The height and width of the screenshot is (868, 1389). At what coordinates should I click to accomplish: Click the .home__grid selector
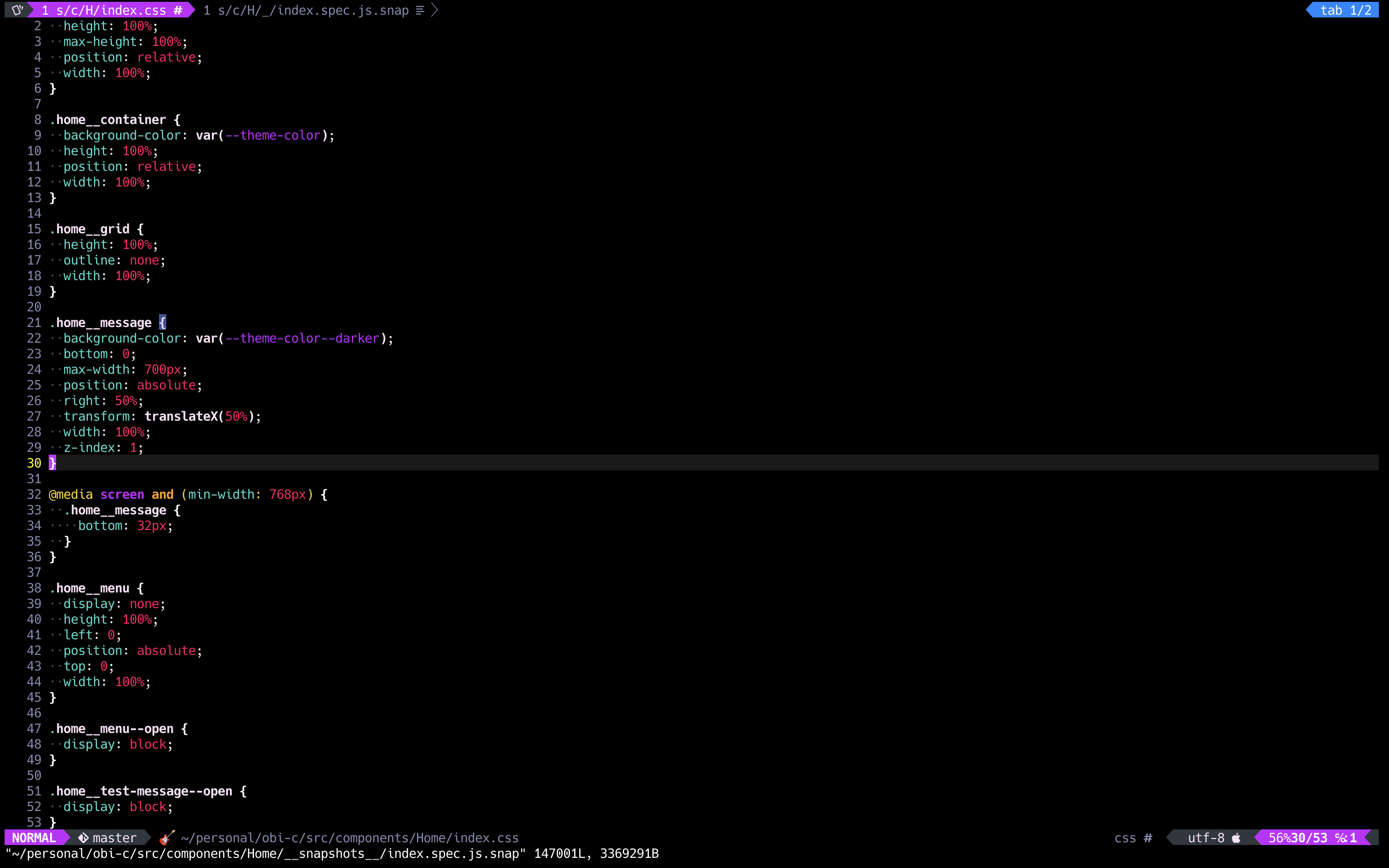click(x=89, y=229)
